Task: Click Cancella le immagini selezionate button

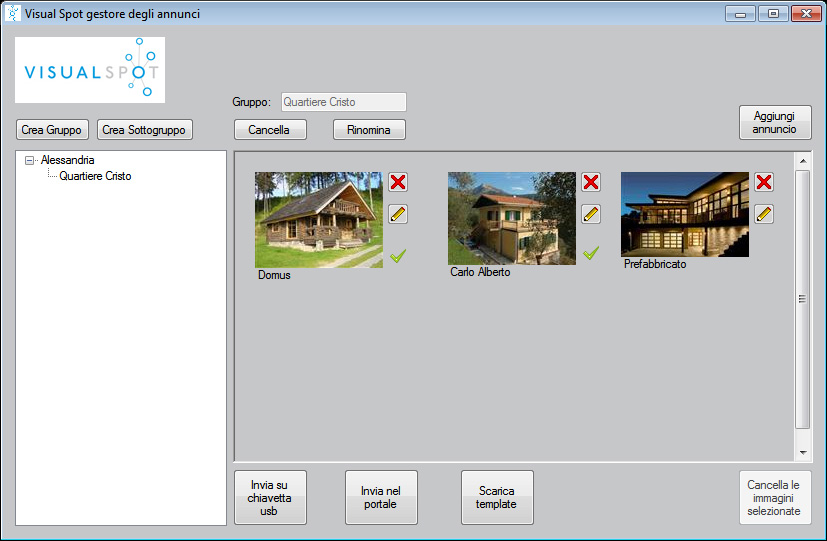Action: click(x=774, y=498)
